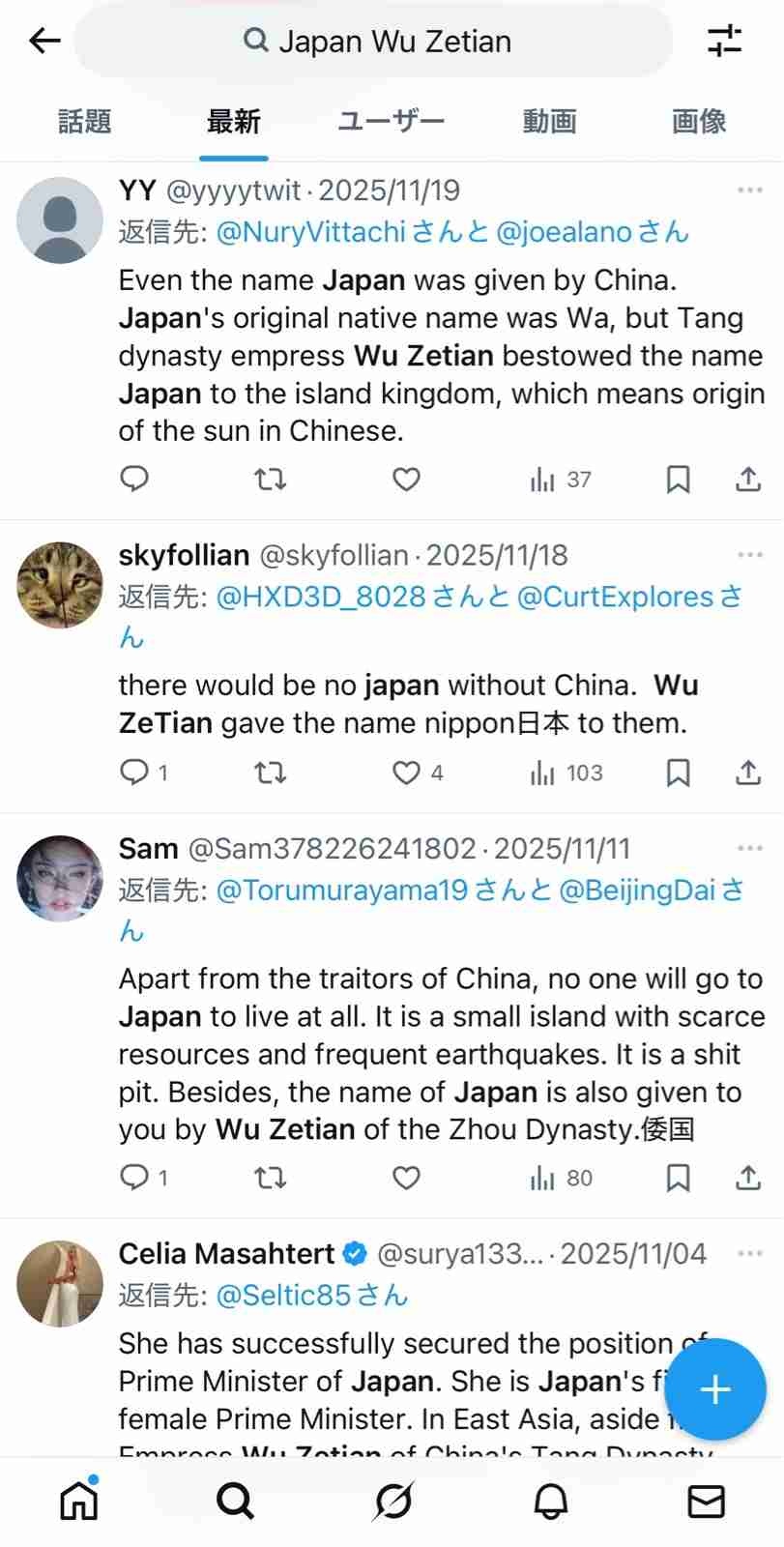Bookmark YY's tweet
This screenshot has height=1547, width=784.
[679, 479]
